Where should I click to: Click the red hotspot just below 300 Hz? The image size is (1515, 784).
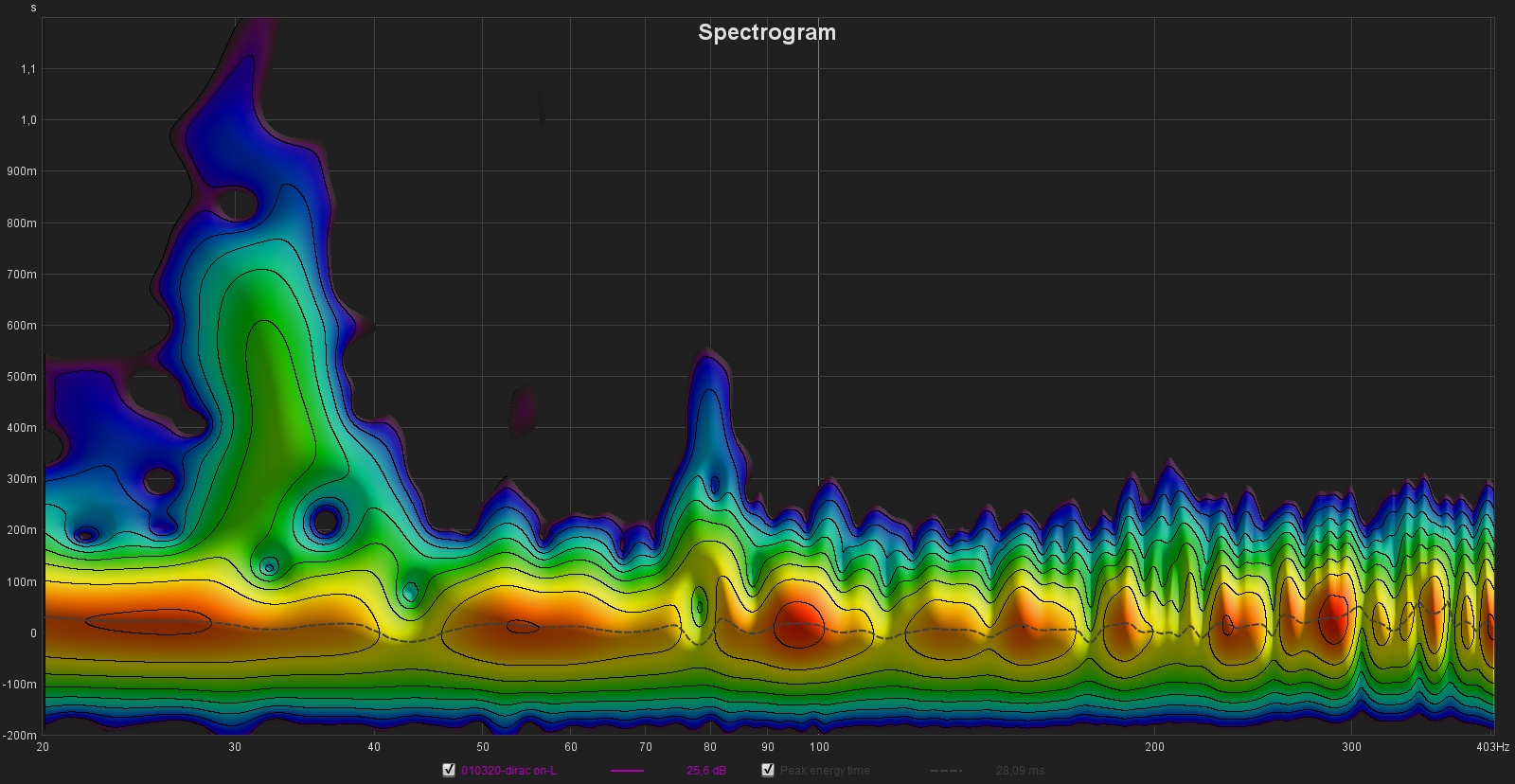coord(1333,615)
